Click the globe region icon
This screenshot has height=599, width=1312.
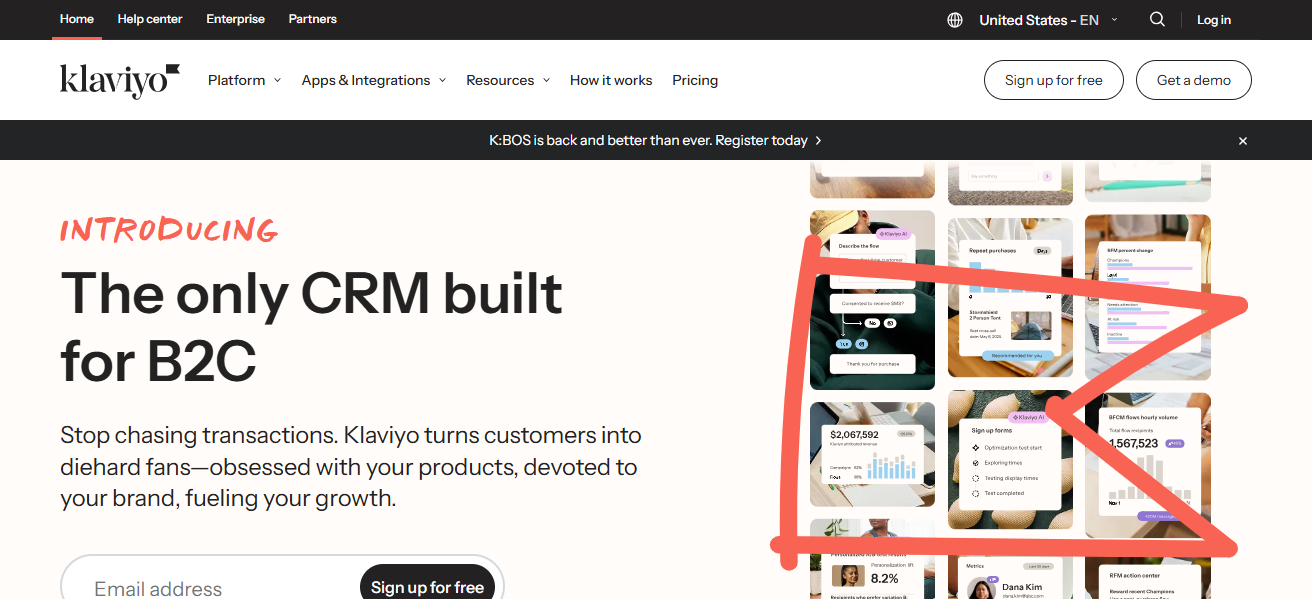click(x=955, y=20)
